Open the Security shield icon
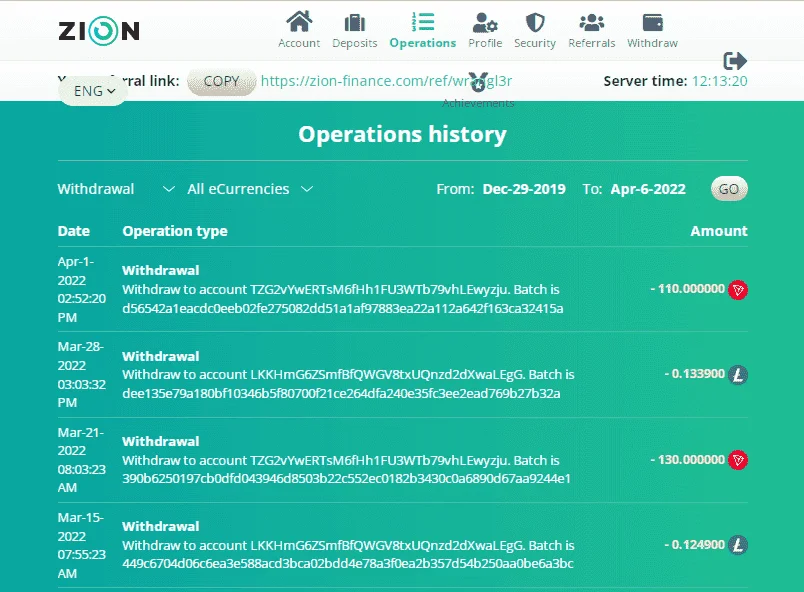Image resolution: width=804 pixels, height=592 pixels. [535, 23]
